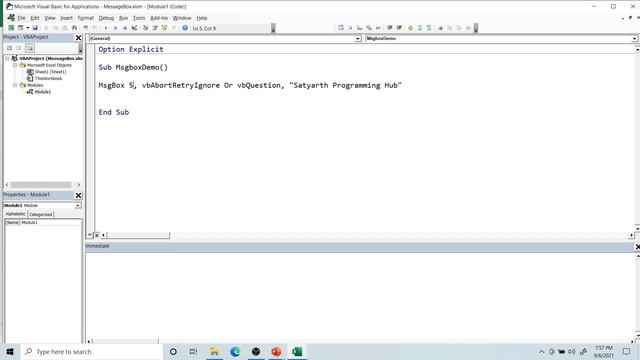The height and width of the screenshot is (360, 640).
Task: Toggle breakpoint using the hand icon
Action: pos(410,28)
